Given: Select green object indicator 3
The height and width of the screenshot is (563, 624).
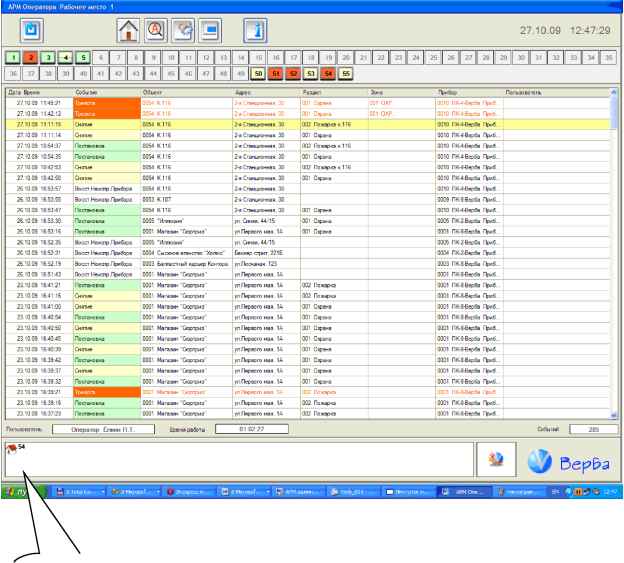Looking at the screenshot, I should [x=48, y=58].
